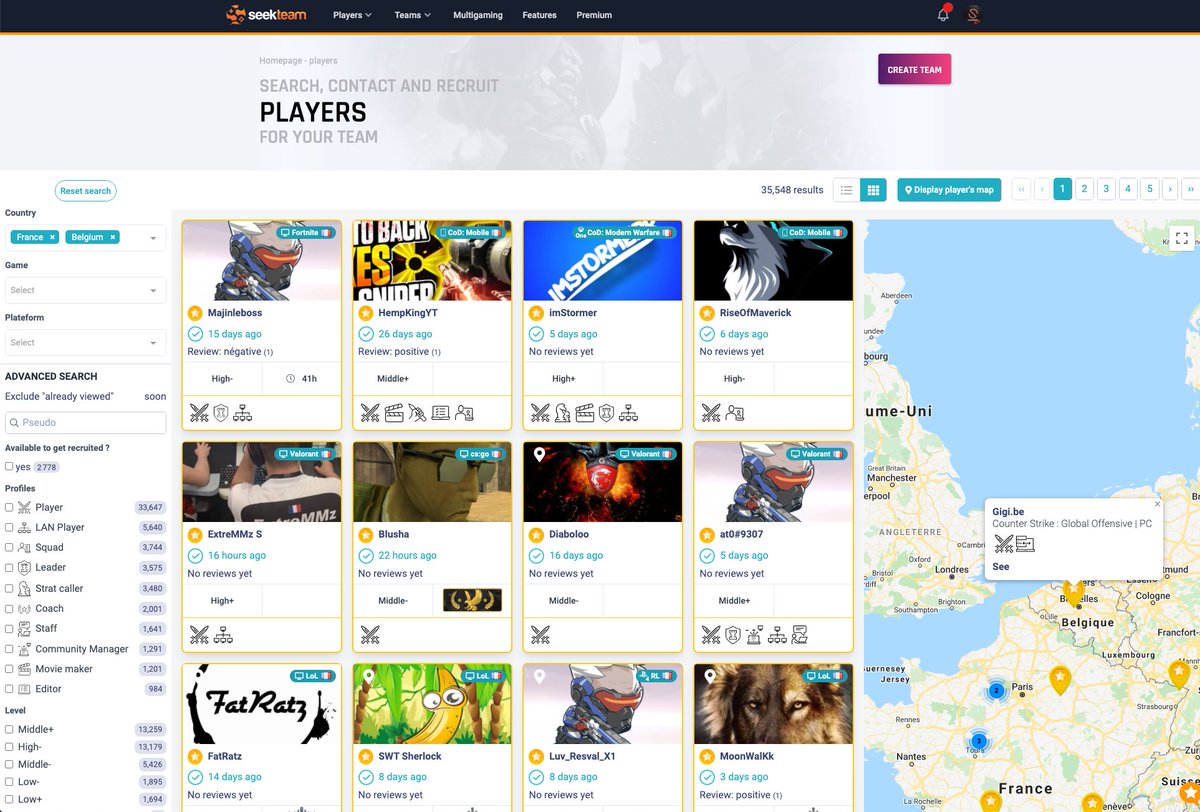This screenshot has width=1200, height=812.
Task: Open the Country dropdown arrow
Action: click(x=153, y=238)
